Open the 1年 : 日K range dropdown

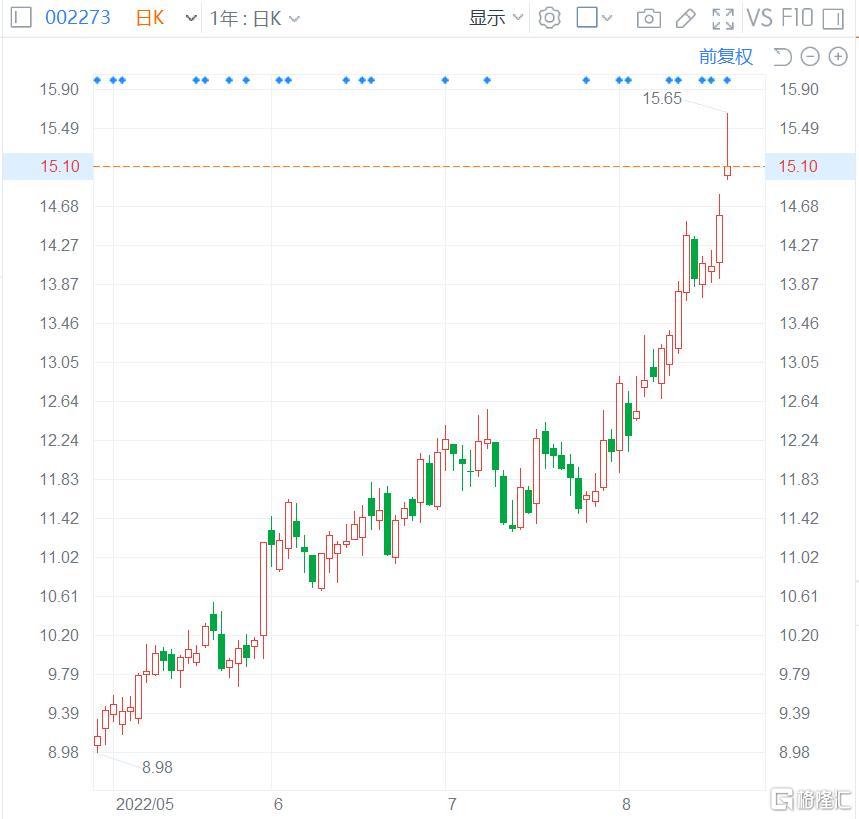pos(255,19)
